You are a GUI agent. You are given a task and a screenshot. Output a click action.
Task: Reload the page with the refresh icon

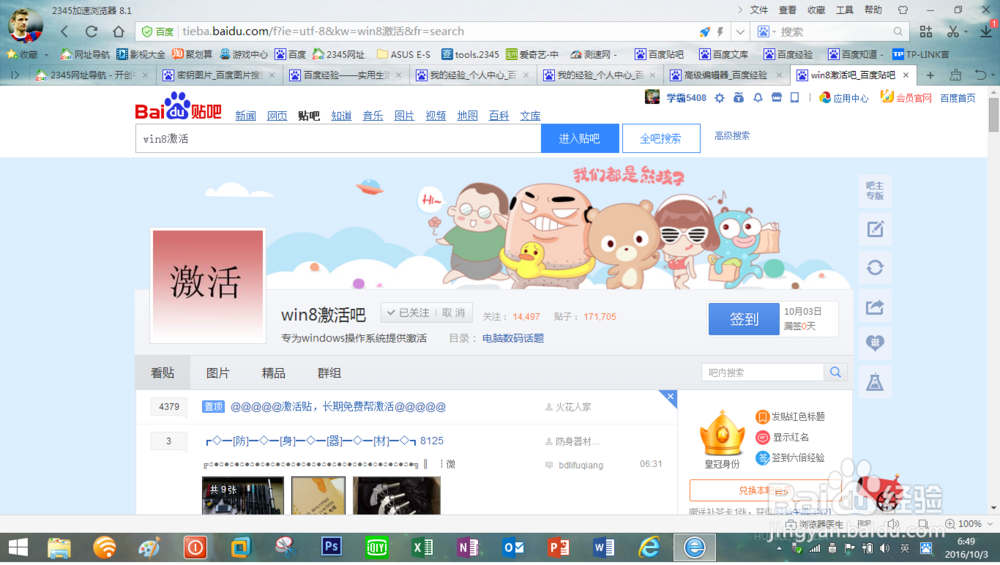point(91,31)
